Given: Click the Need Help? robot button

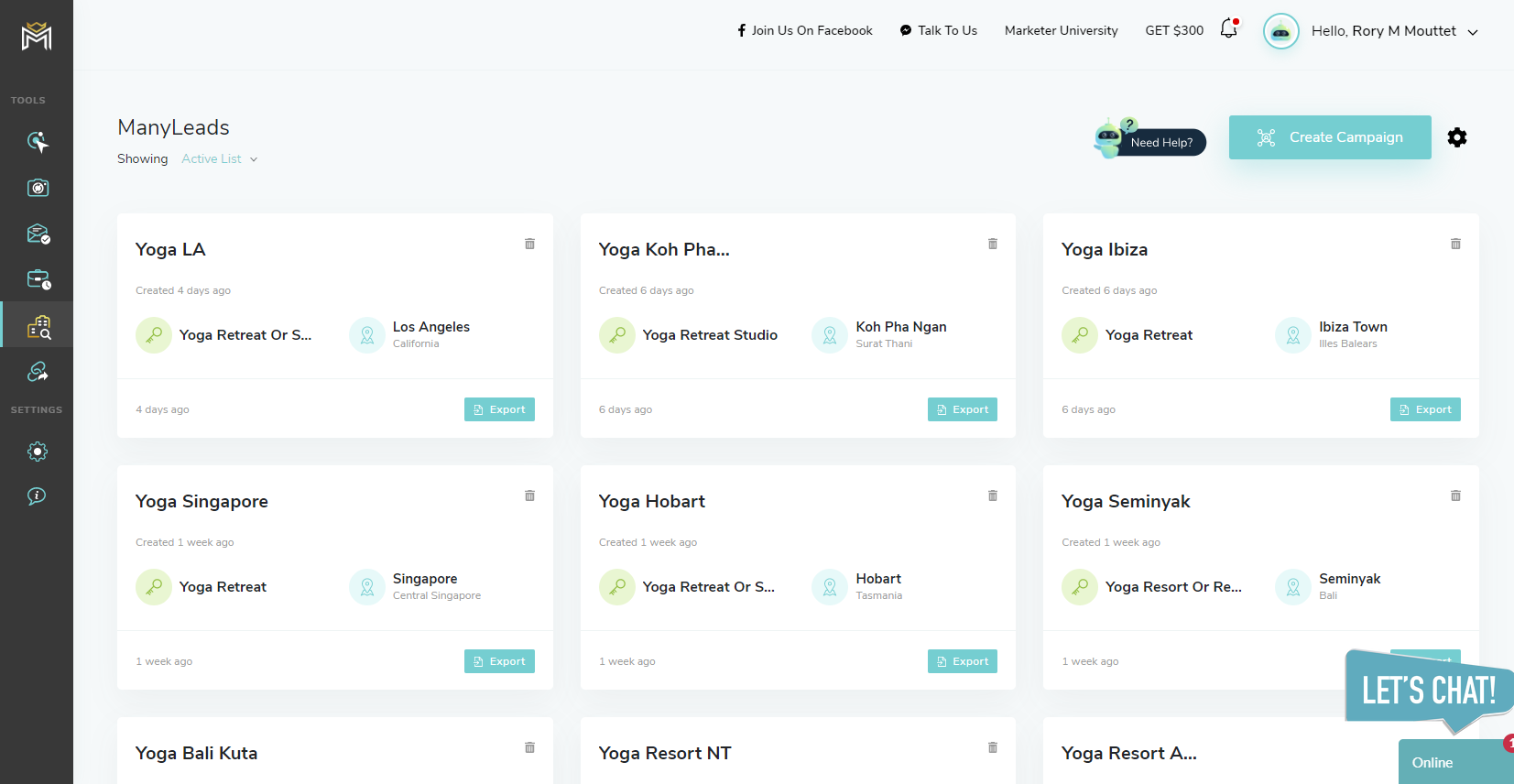Looking at the screenshot, I should coord(1150,140).
